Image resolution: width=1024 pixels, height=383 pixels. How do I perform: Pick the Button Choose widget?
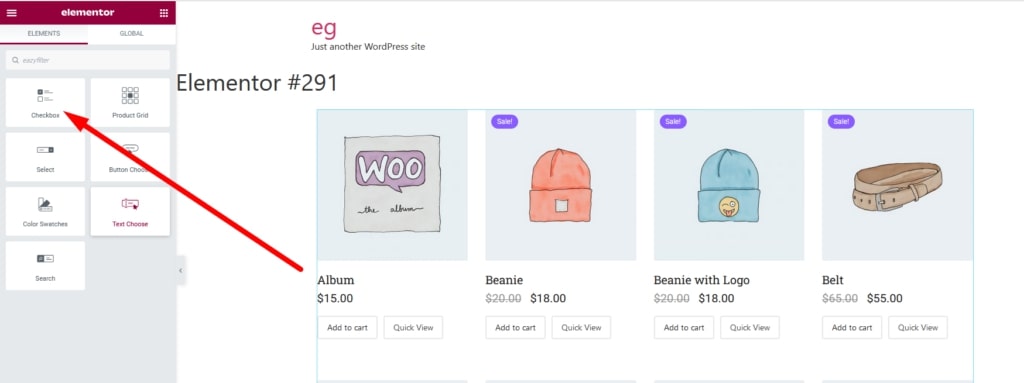[130, 157]
